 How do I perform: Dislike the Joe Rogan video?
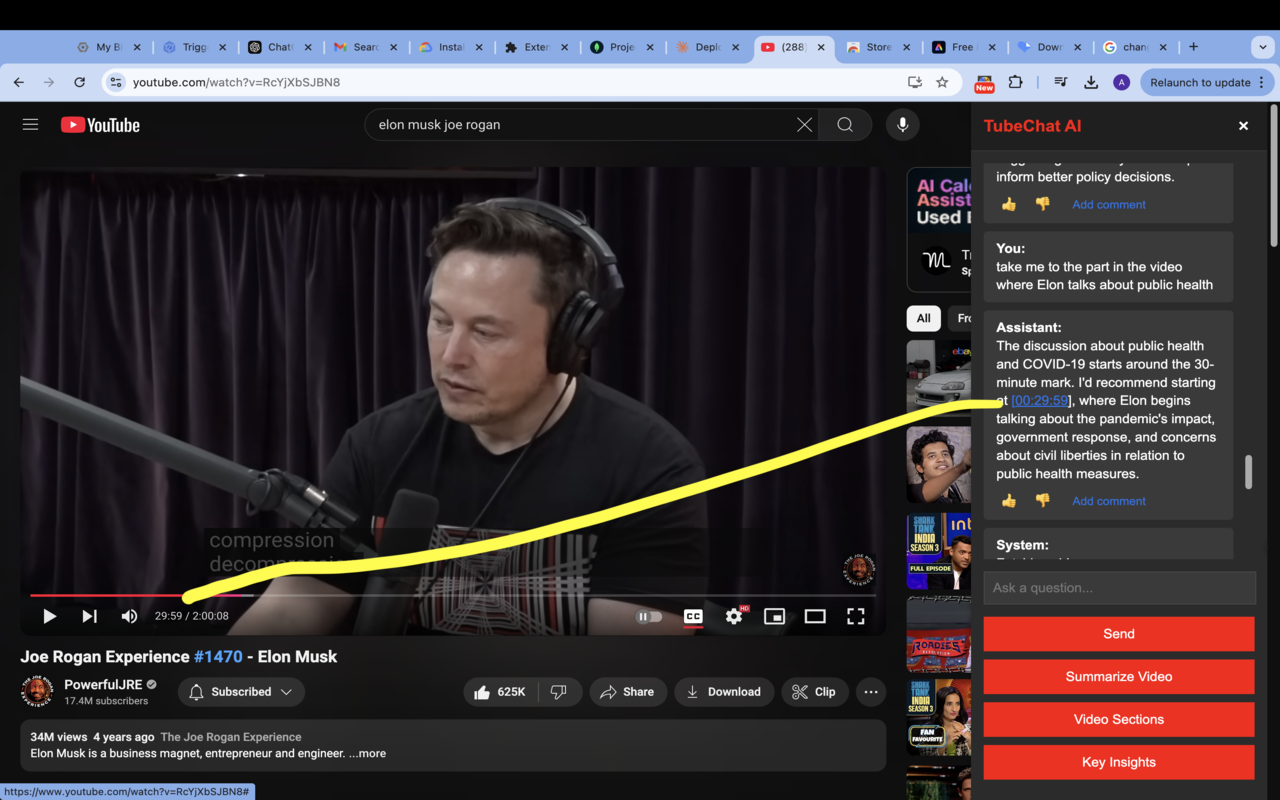559,692
